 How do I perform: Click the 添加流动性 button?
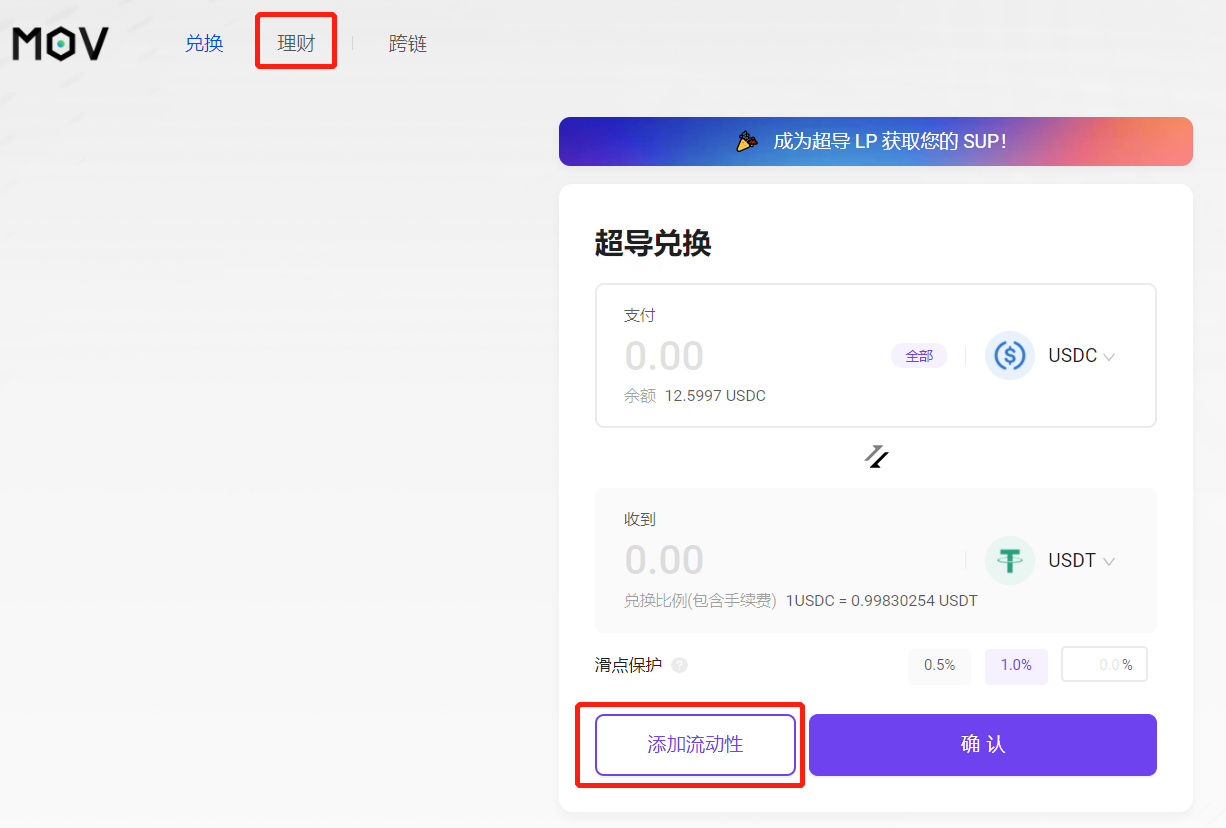pyautogui.click(x=695, y=744)
